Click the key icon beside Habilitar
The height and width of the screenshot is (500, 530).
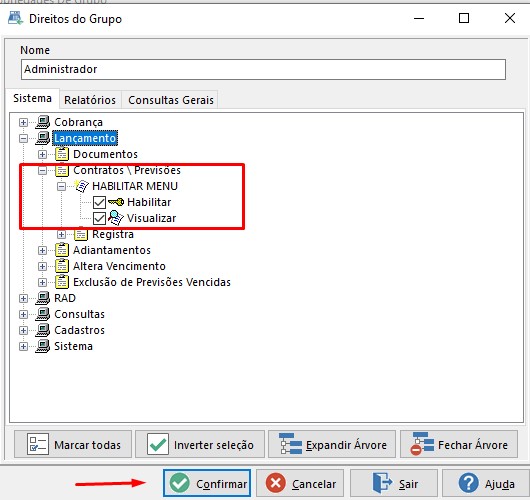pos(116,202)
